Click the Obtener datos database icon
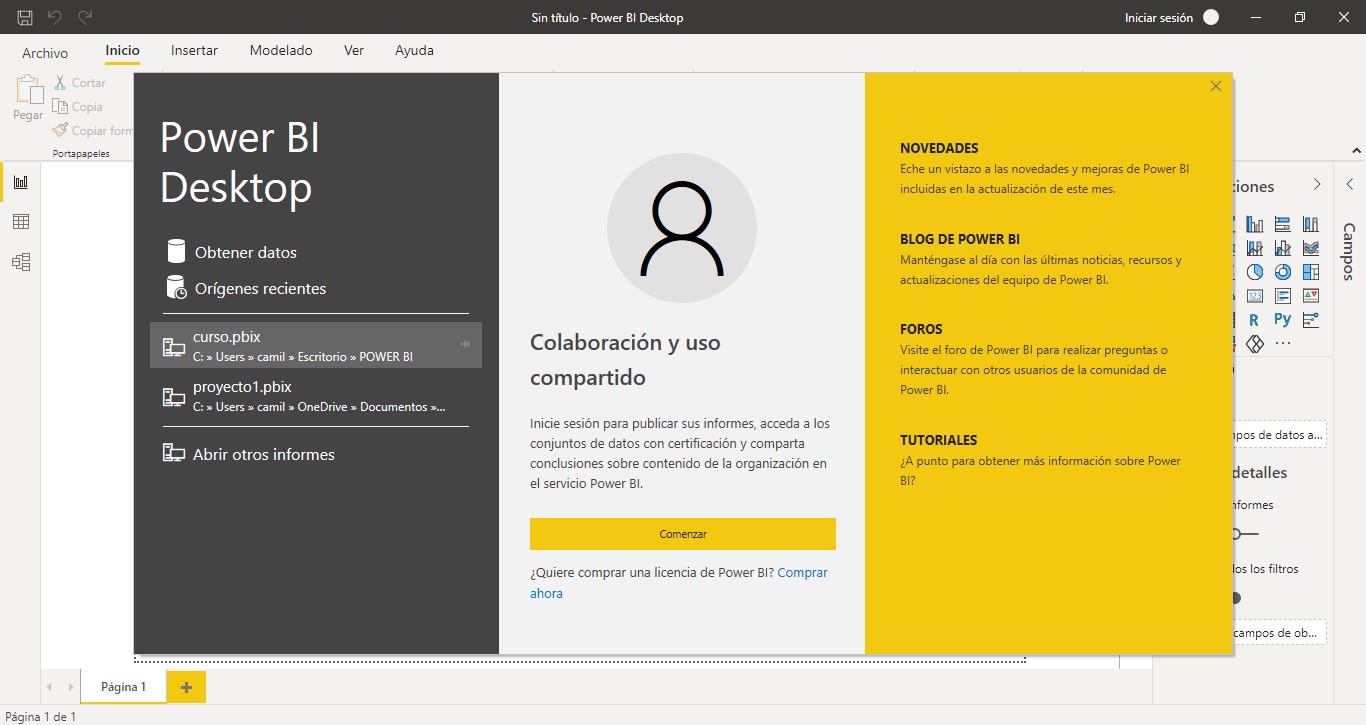Image resolution: width=1366 pixels, height=725 pixels. pos(177,251)
